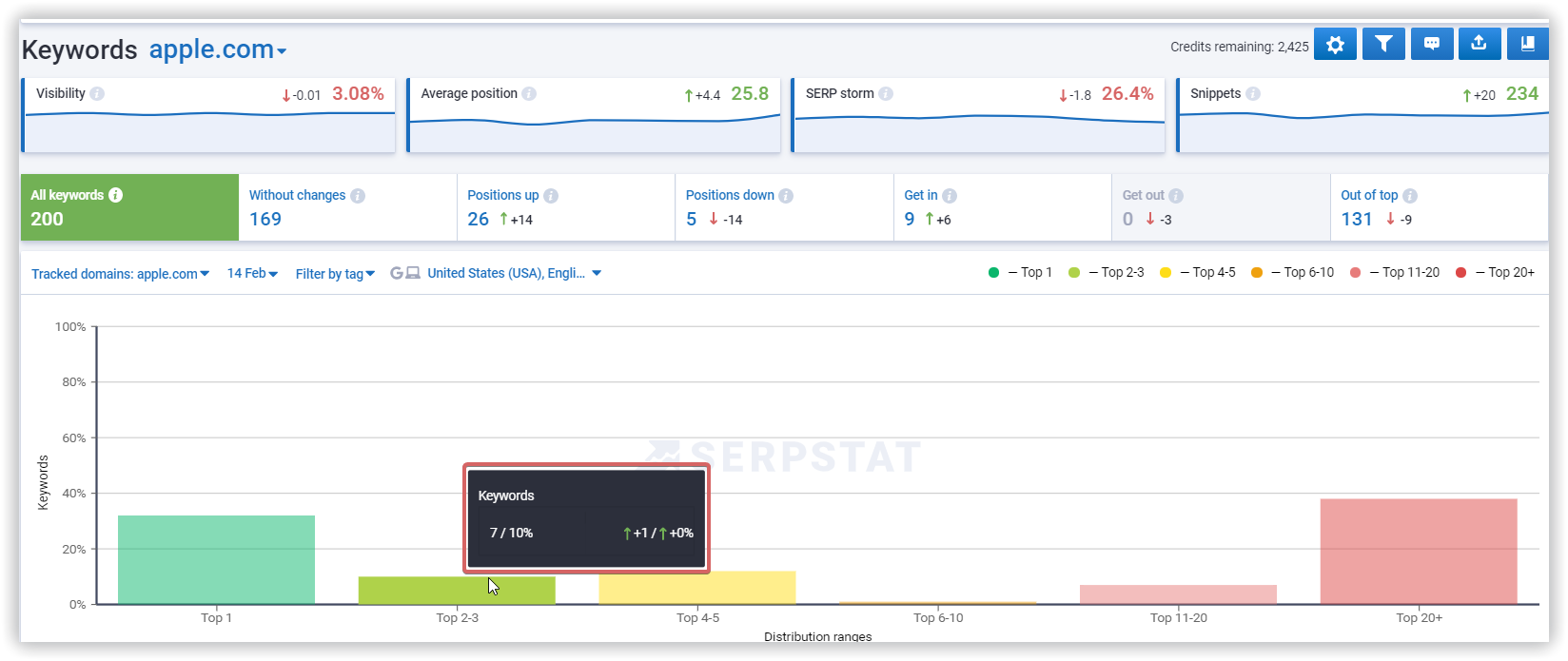Screen dimensions: 1568x661
Task: Click the Average position info icon
Action: click(x=529, y=93)
